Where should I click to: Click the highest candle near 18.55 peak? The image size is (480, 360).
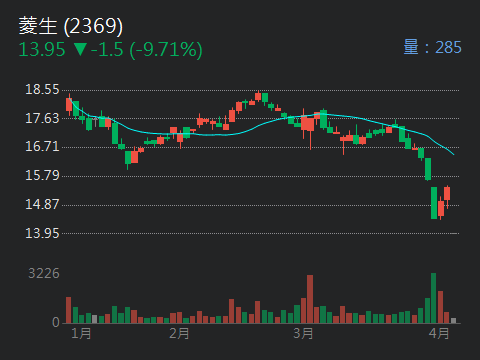[x=258, y=96]
